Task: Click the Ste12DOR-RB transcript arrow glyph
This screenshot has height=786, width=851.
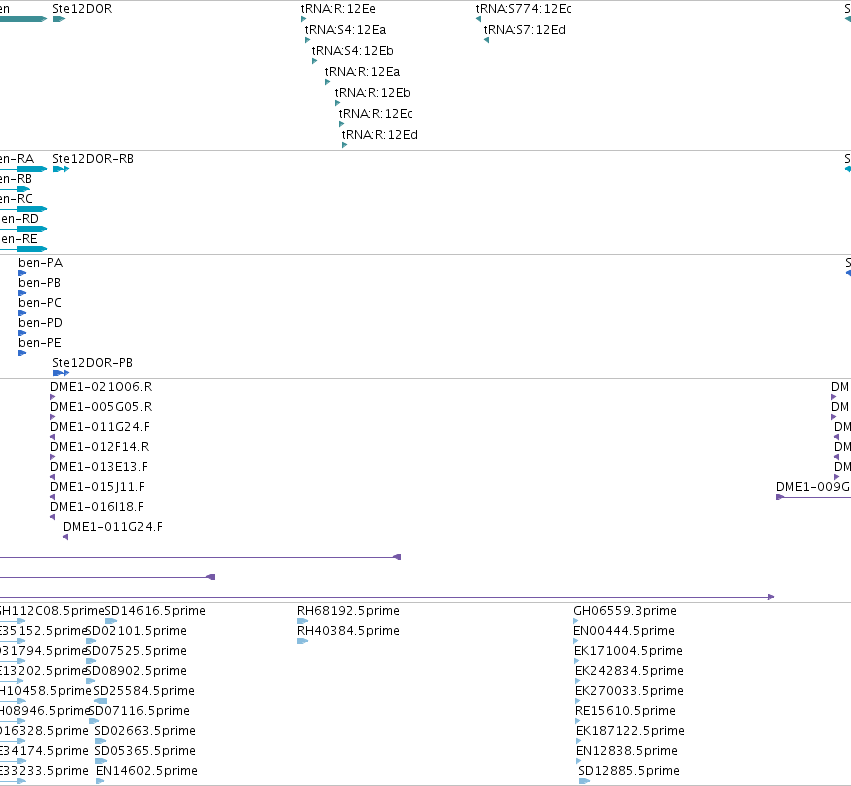Action: click(61, 169)
